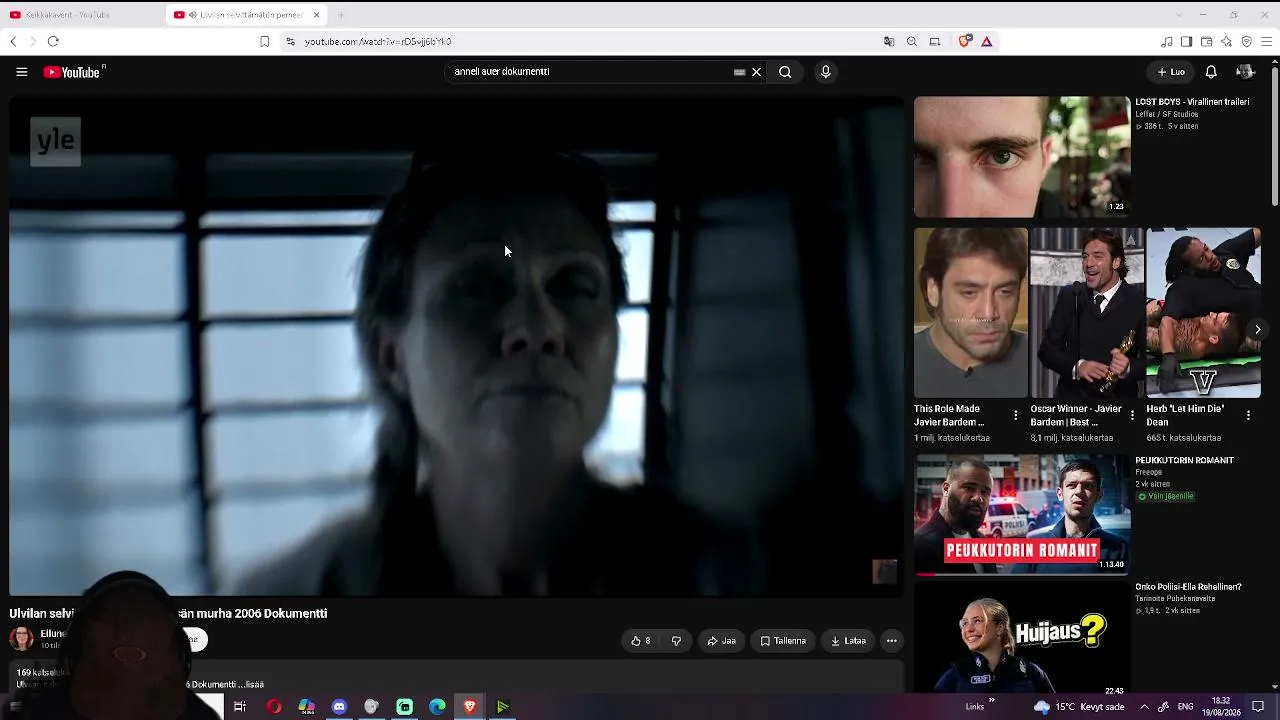Open options for 'Oscar Winner' short
This screenshot has height=720, width=1280.
pyautogui.click(x=1132, y=415)
